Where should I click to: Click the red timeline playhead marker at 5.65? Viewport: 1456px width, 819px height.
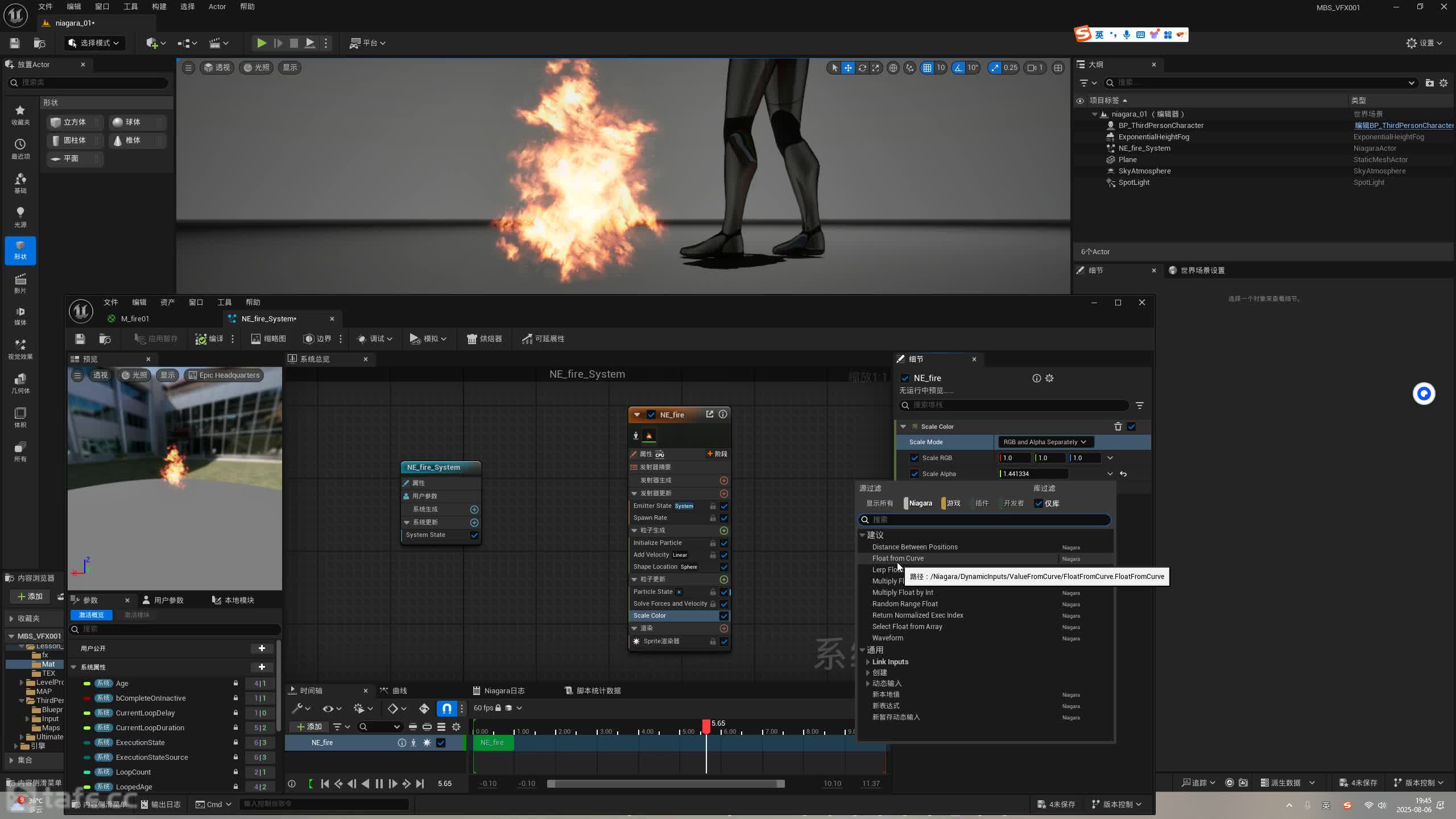click(706, 726)
